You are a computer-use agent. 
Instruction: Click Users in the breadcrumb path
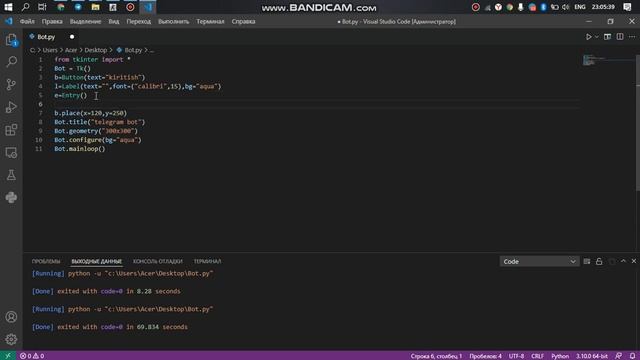(x=50, y=50)
